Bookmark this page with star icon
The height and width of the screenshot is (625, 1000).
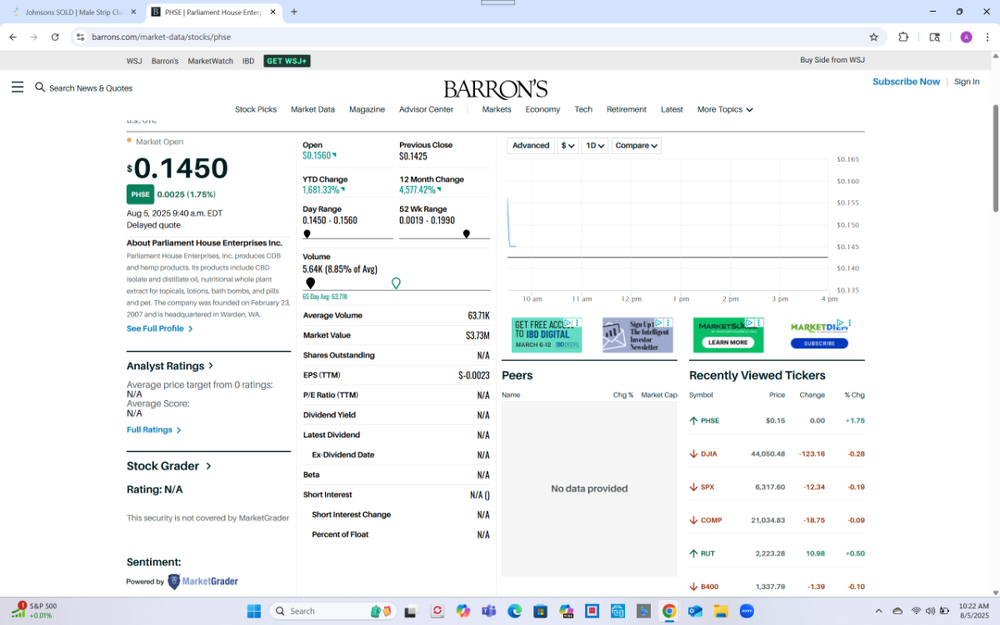[873, 37]
